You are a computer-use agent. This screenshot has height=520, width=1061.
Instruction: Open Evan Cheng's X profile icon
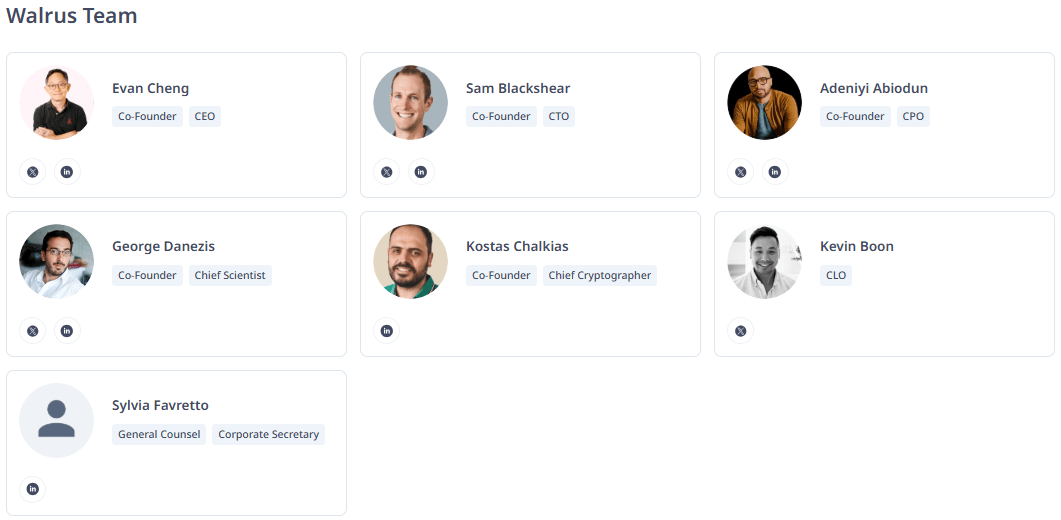33,172
